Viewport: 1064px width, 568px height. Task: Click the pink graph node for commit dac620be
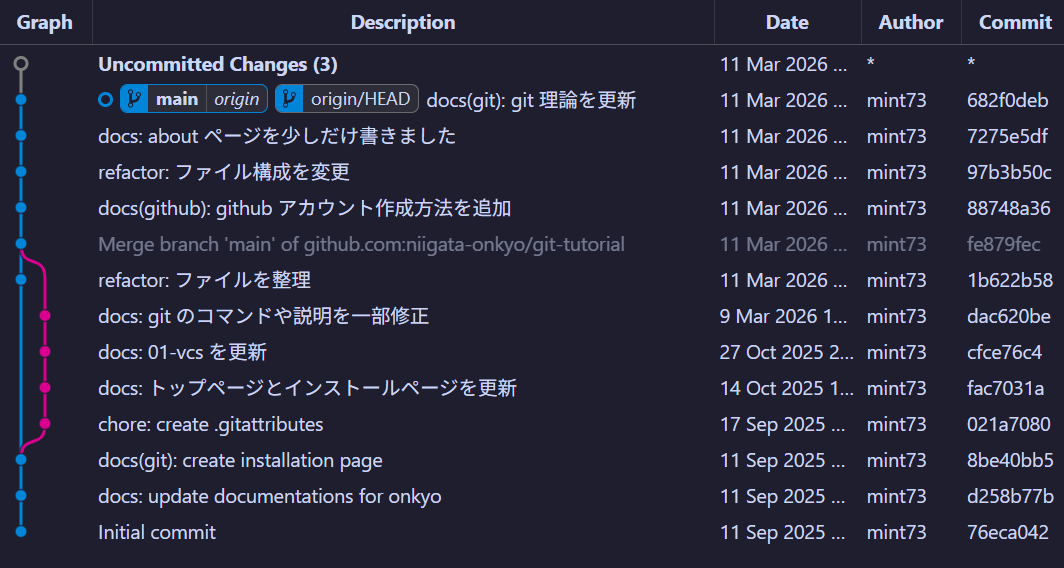[45, 316]
